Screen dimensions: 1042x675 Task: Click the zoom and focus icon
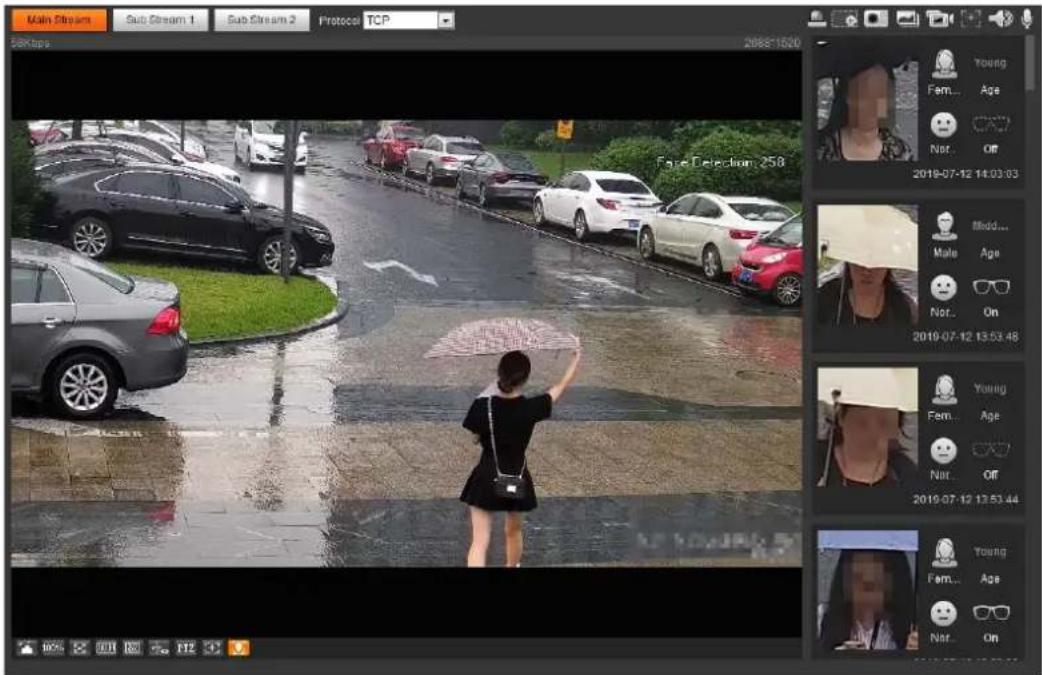(x=212, y=648)
